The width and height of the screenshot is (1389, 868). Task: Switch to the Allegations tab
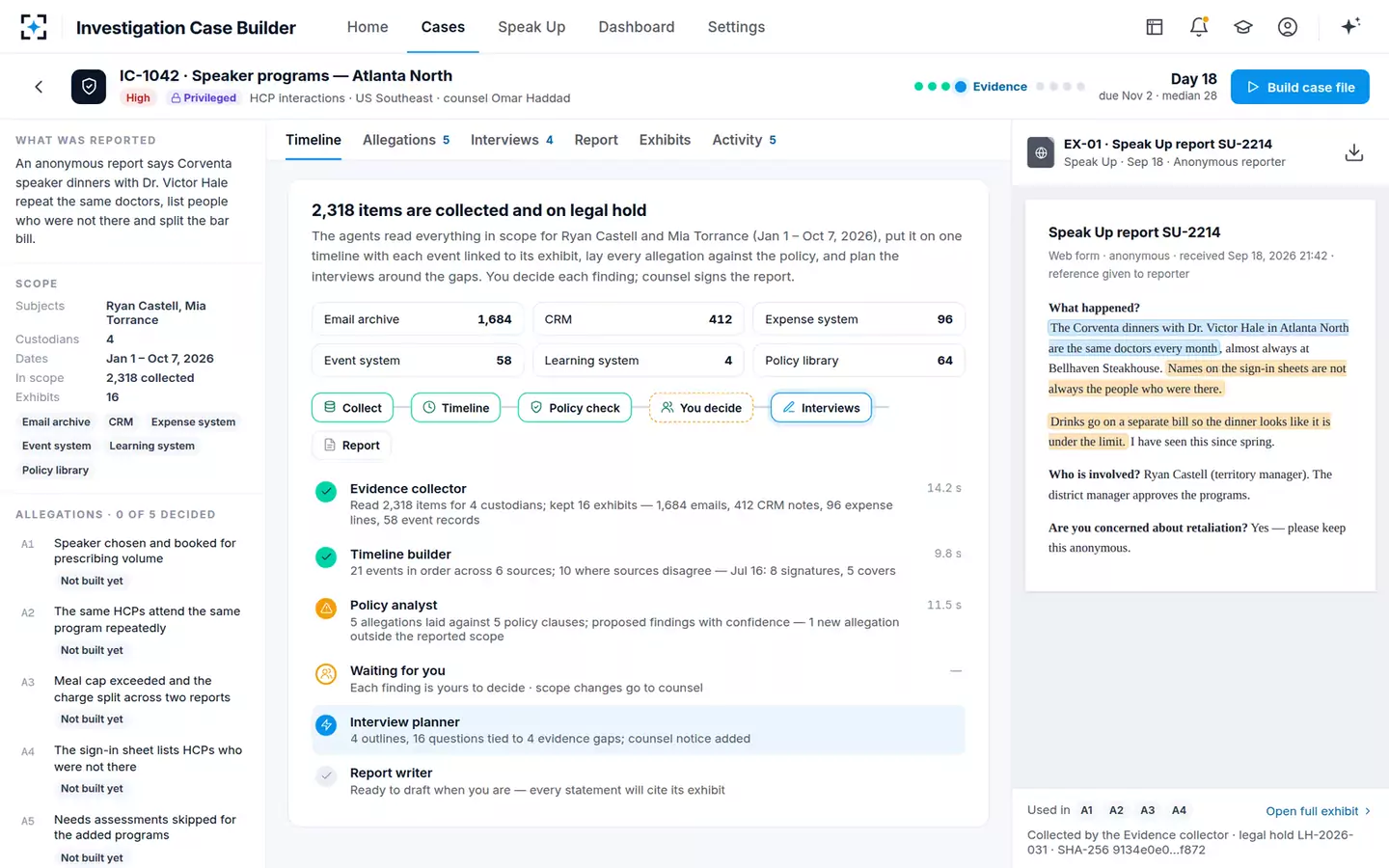point(406,140)
